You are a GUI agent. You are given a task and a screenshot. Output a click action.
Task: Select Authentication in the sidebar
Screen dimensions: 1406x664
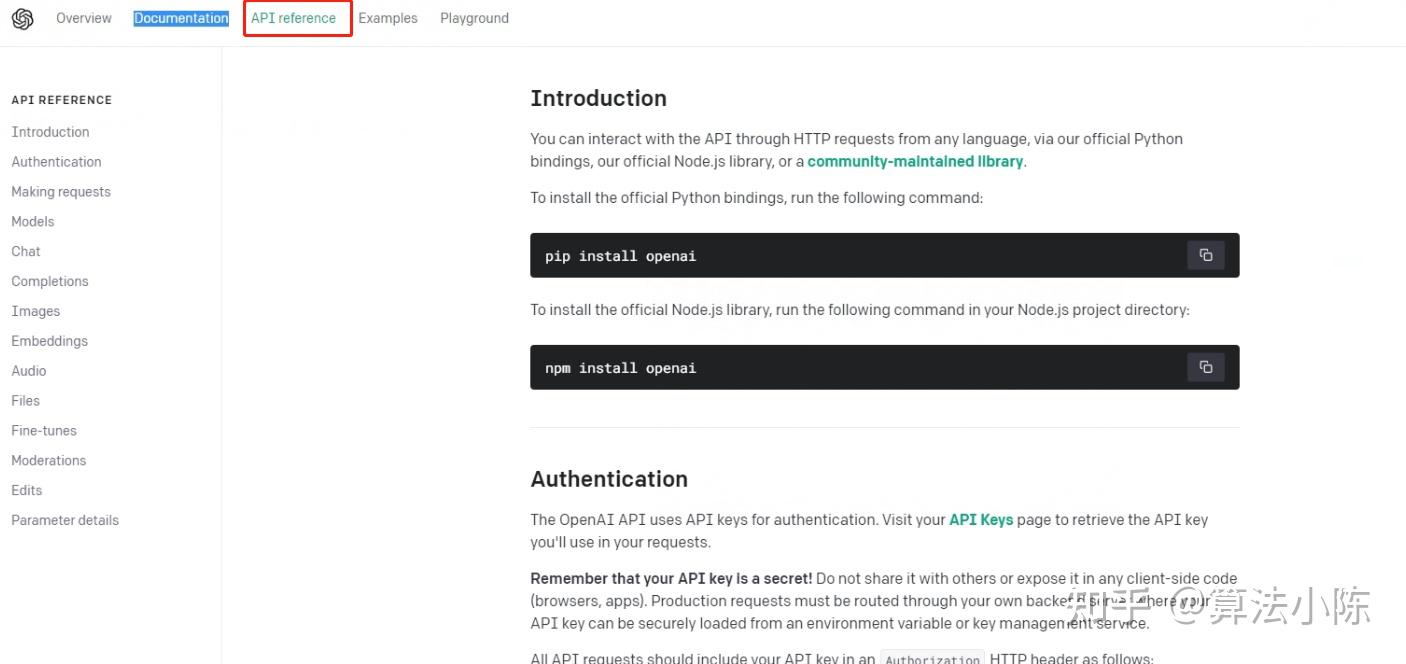(x=56, y=162)
